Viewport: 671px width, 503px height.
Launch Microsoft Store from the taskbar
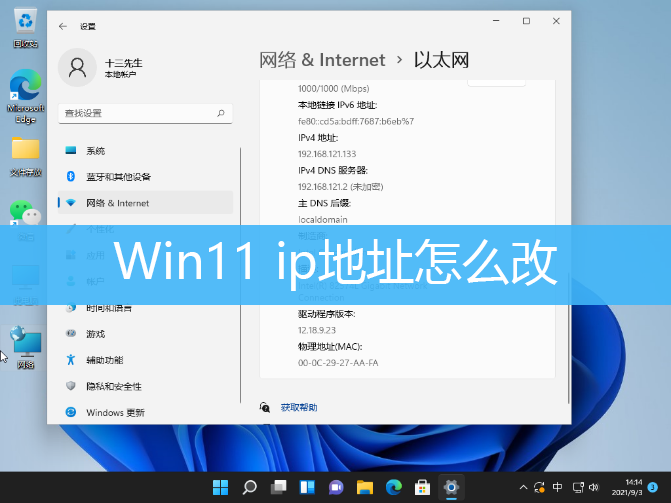point(423,488)
